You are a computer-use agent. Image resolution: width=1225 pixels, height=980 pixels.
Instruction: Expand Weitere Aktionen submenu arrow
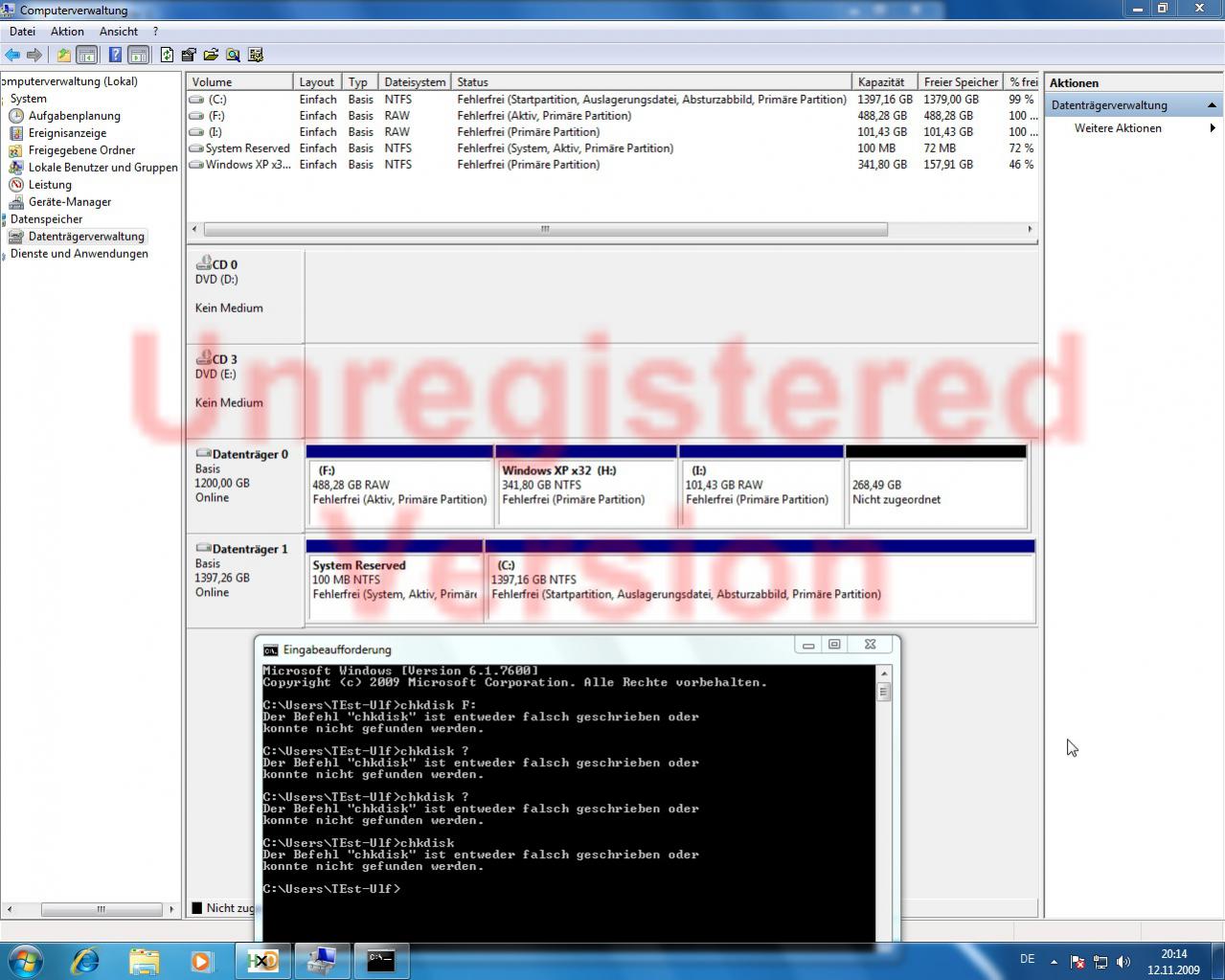[x=1213, y=128]
